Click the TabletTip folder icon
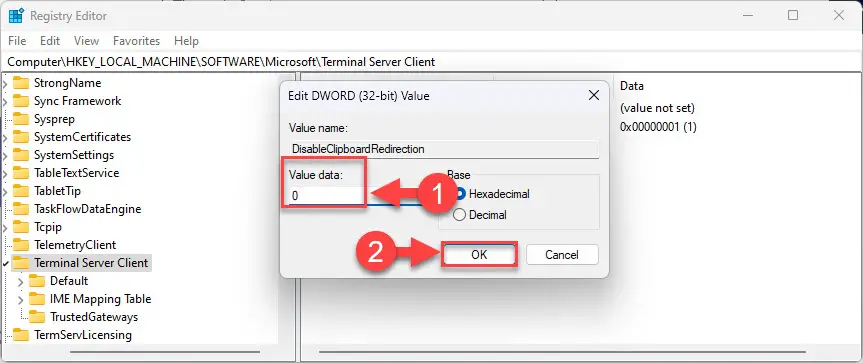 point(21,191)
